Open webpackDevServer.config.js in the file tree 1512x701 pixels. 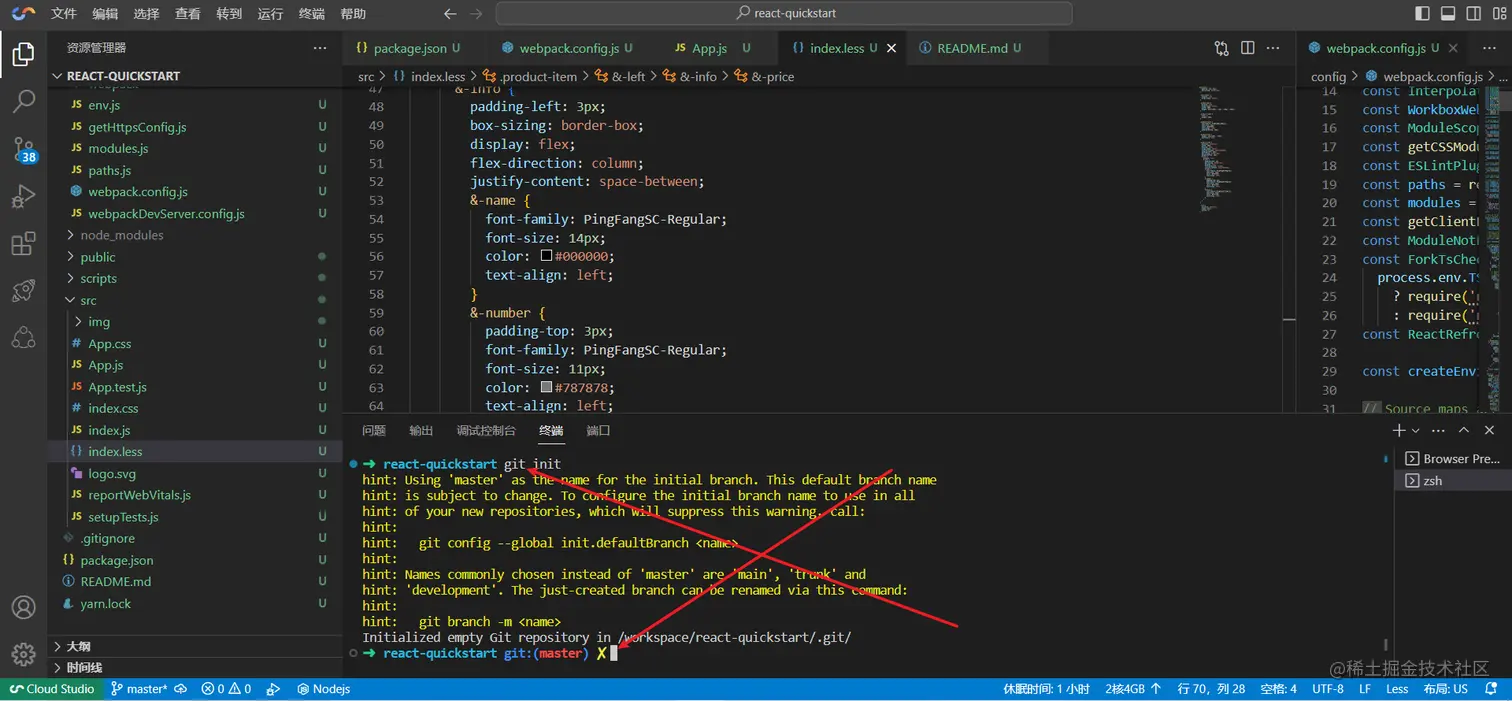pos(195,213)
